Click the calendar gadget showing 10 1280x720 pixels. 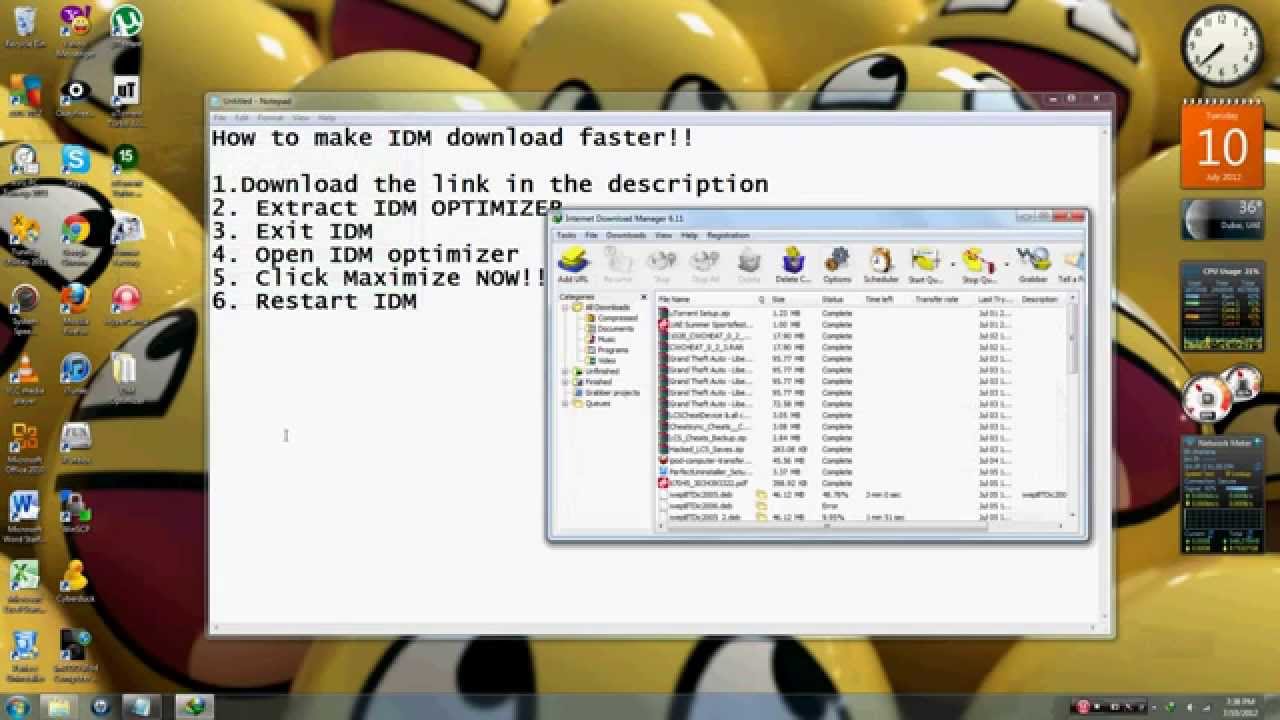coord(1221,145)
